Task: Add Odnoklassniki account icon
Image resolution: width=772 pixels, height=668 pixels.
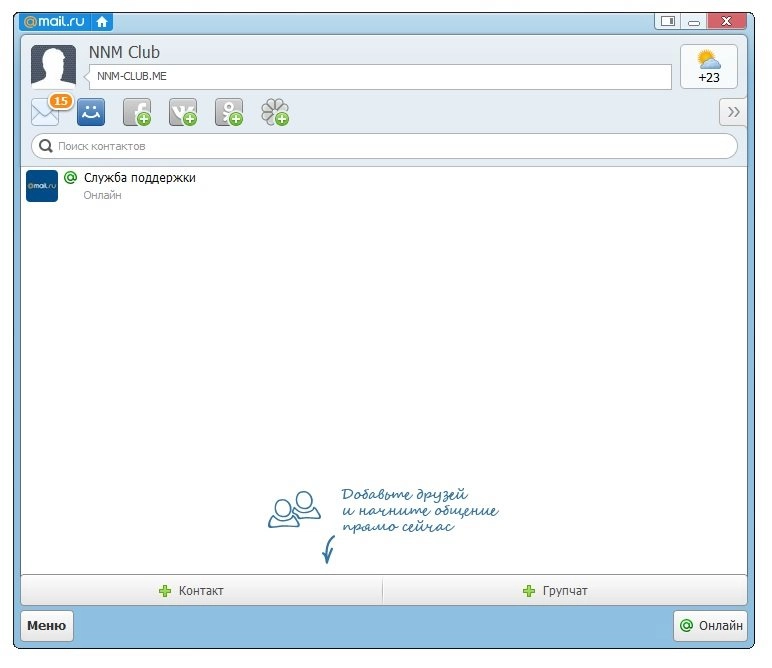Action: (229, 112)
